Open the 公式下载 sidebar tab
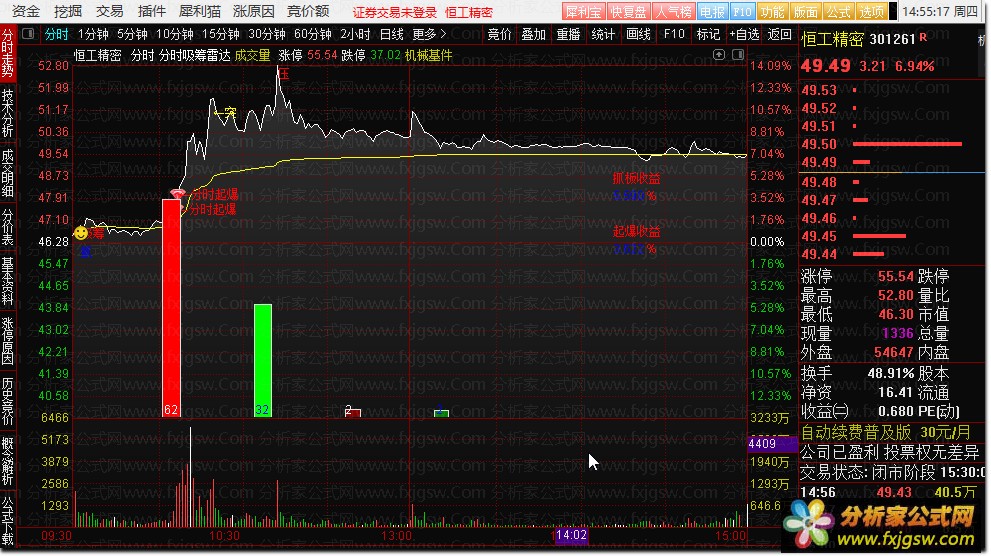 (7, 521)
